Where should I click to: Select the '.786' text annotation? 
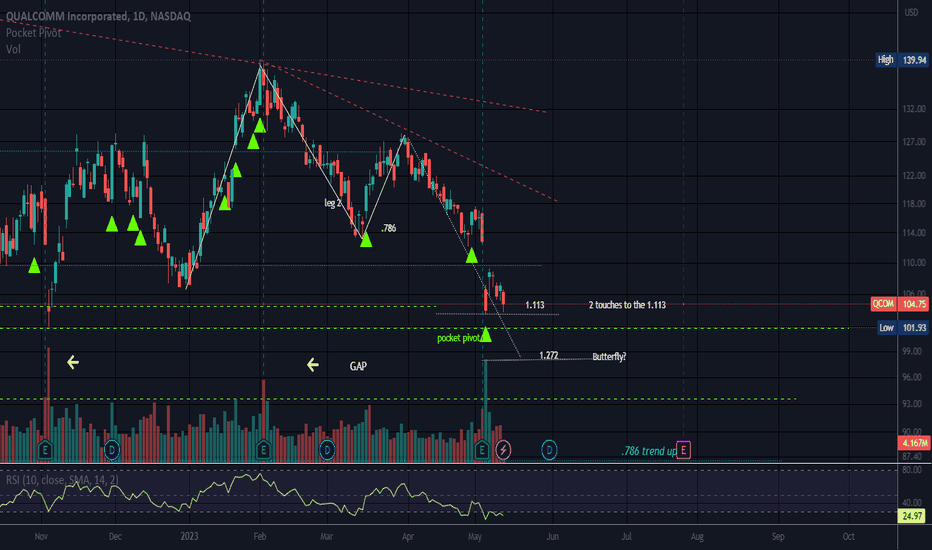[x=388, y=228]
